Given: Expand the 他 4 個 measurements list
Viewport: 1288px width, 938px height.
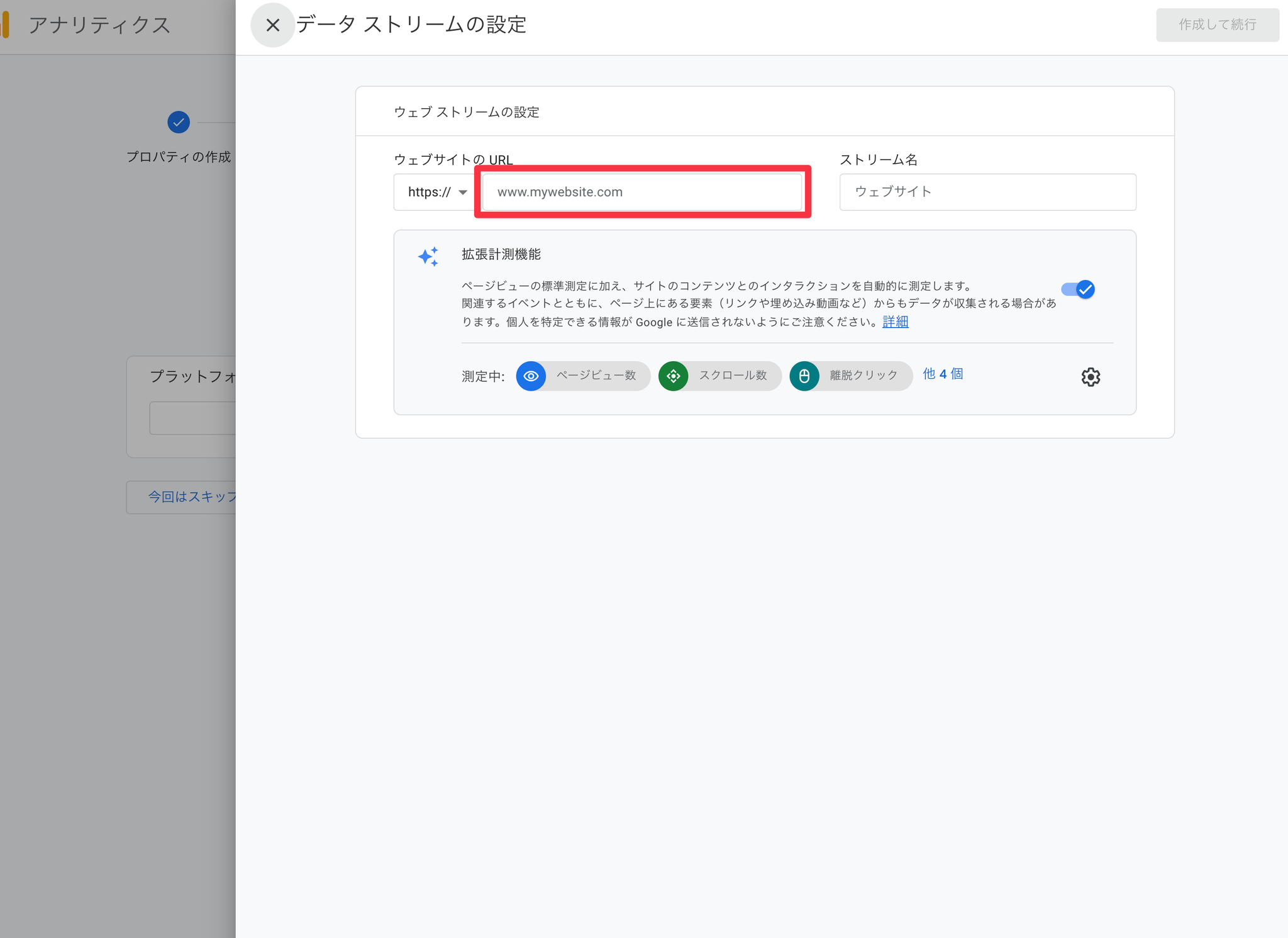Looking at the screenshot, I should pyautogui.click(x=942, y=374).
